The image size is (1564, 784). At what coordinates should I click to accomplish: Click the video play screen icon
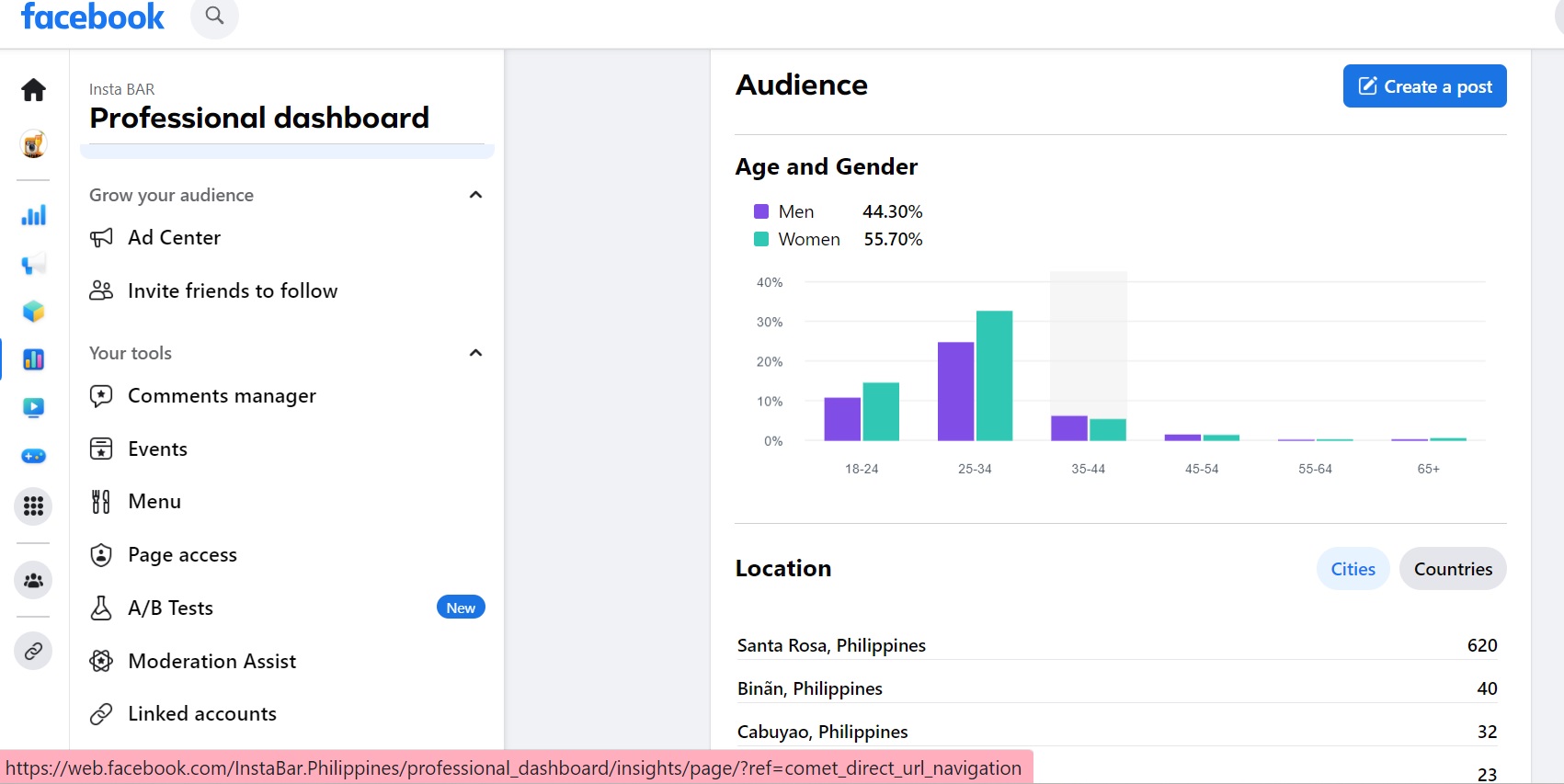(x=34, y=407)
